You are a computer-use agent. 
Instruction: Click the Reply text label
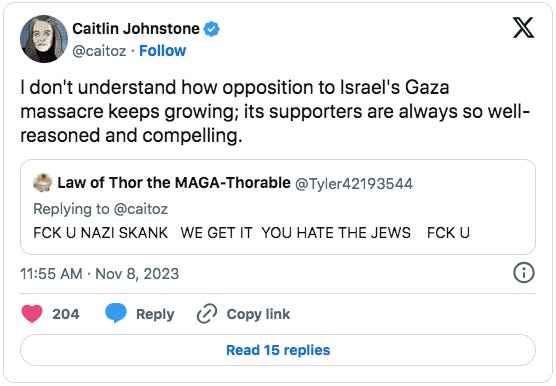pos(155,314)
